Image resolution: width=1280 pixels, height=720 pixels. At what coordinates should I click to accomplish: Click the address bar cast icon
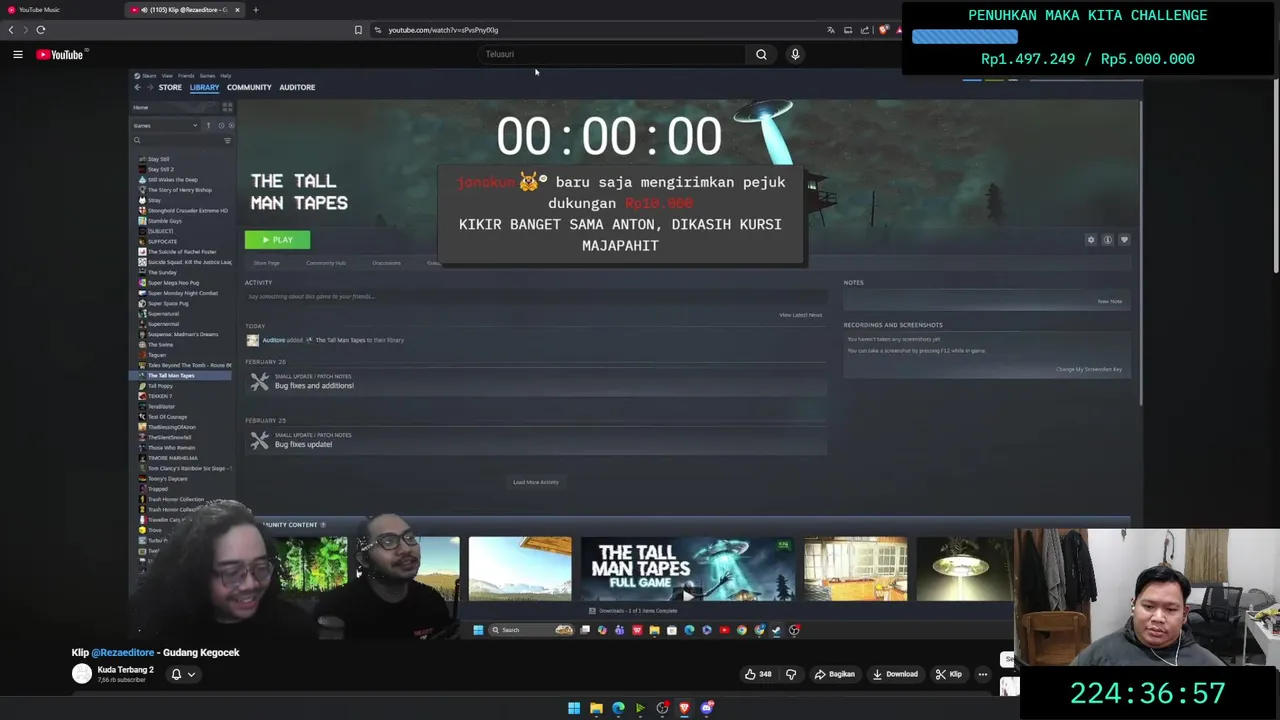click(848, 30)
